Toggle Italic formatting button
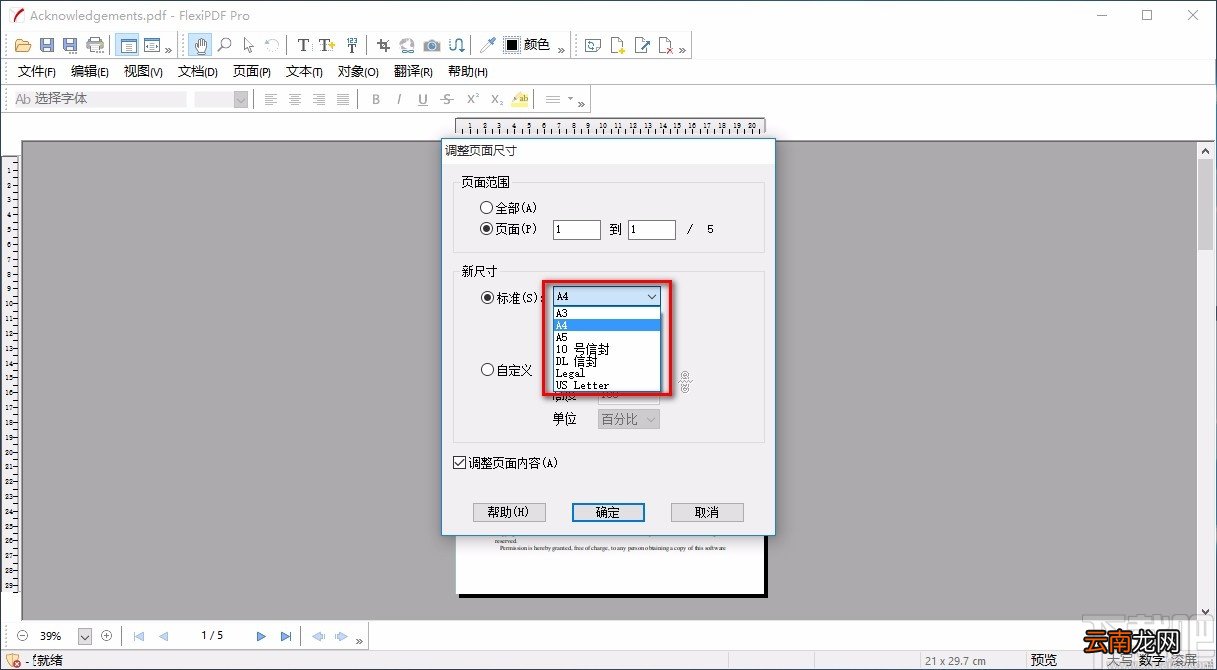Screen dimensions: 1217x670 (x=399, y=99)
